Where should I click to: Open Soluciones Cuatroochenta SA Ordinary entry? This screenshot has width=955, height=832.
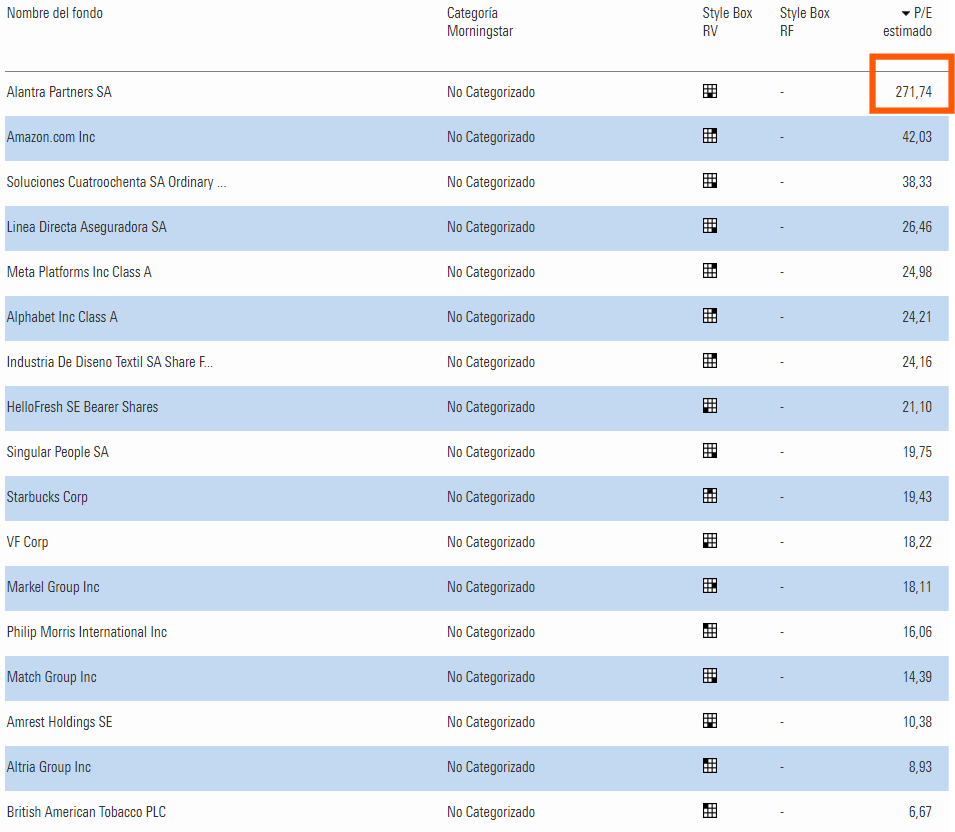coord(116,182)
